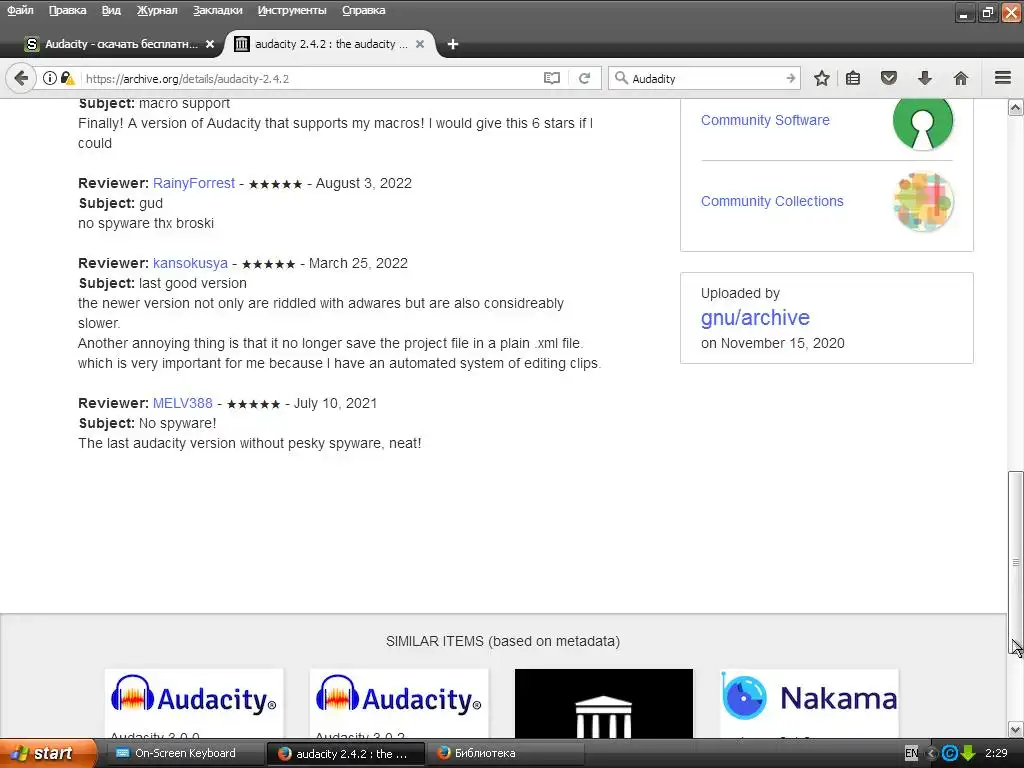Viewport: 1024px width, 768px height.
Task: Open the Правка menu
Action: [67, 10]
